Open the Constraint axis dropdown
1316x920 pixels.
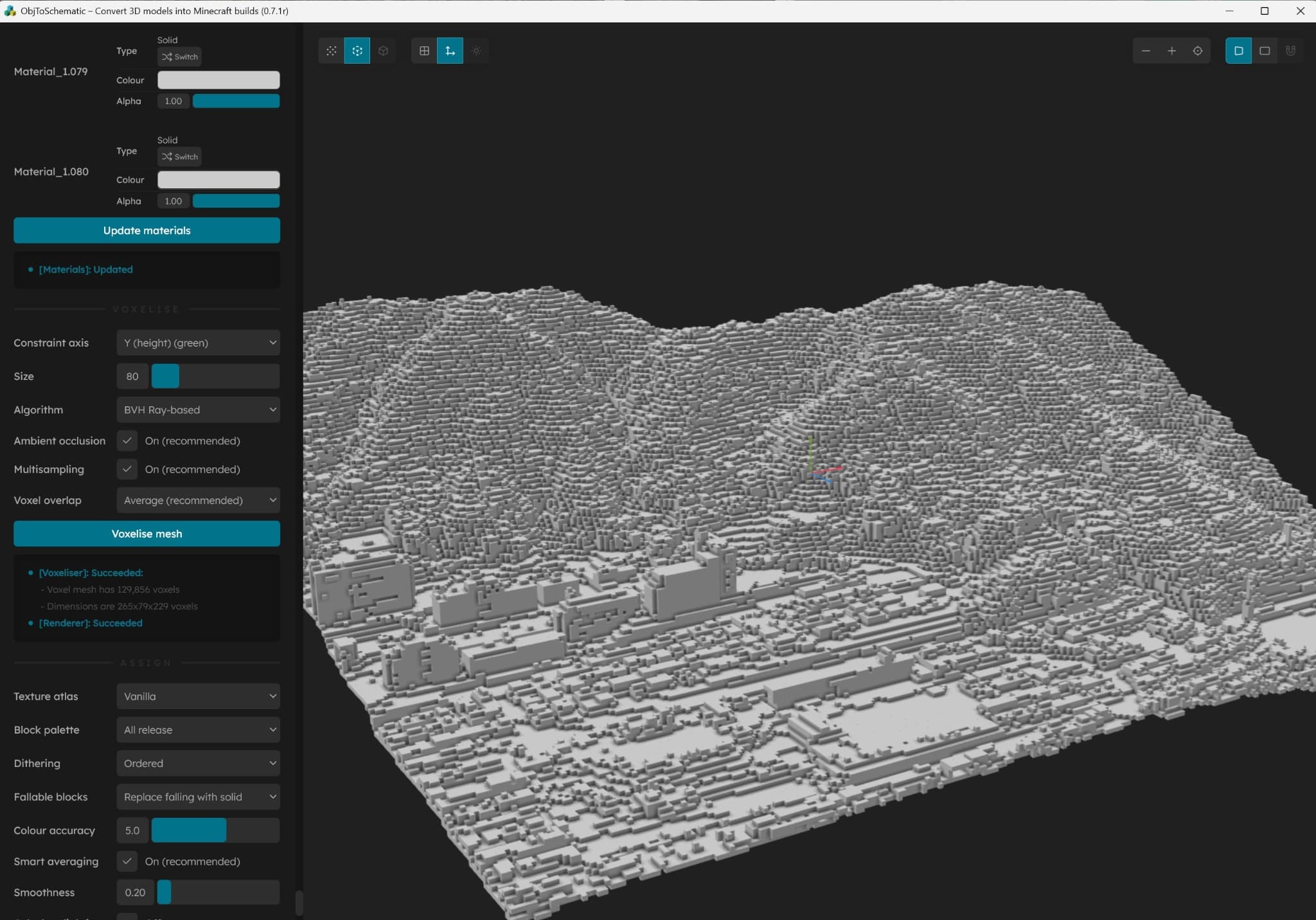point(198,343)
